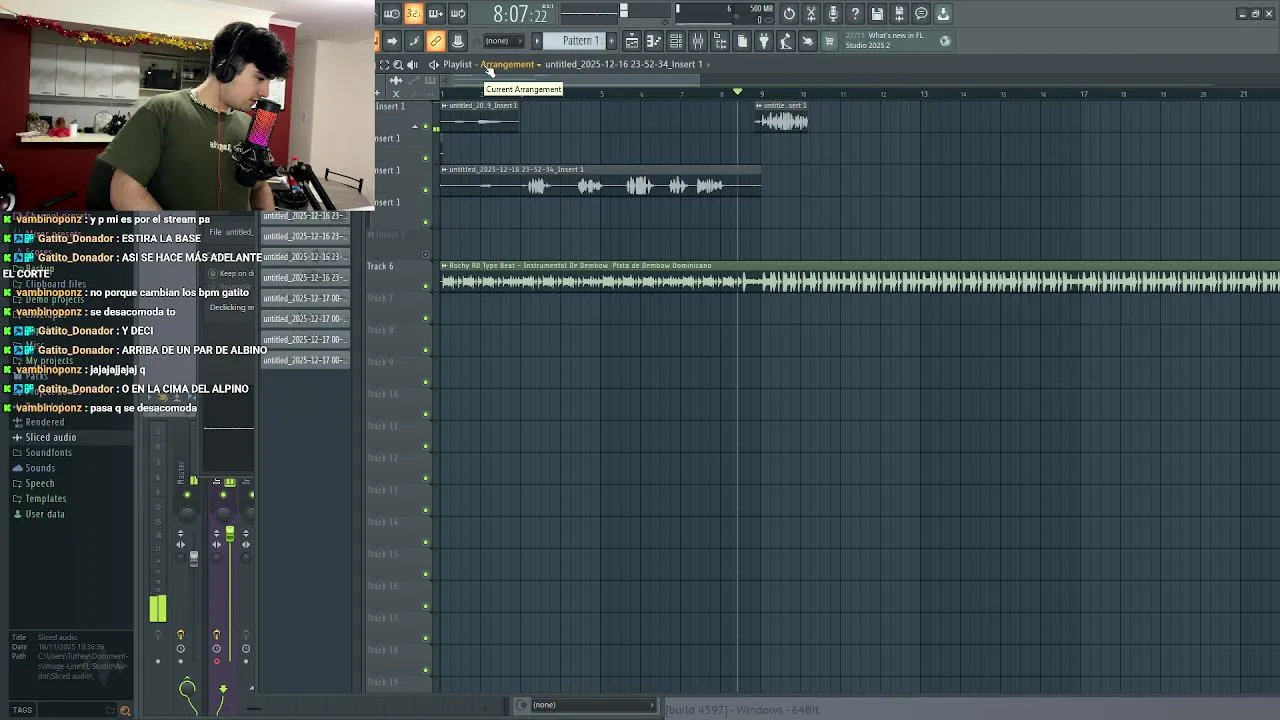1280x720 pixels.
Task: Click the undo history circular arrow icon
Action: (789, 14)
